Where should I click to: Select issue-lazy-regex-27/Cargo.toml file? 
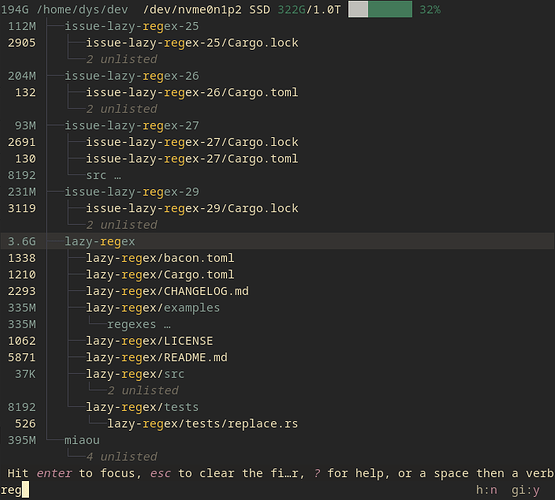192,159
